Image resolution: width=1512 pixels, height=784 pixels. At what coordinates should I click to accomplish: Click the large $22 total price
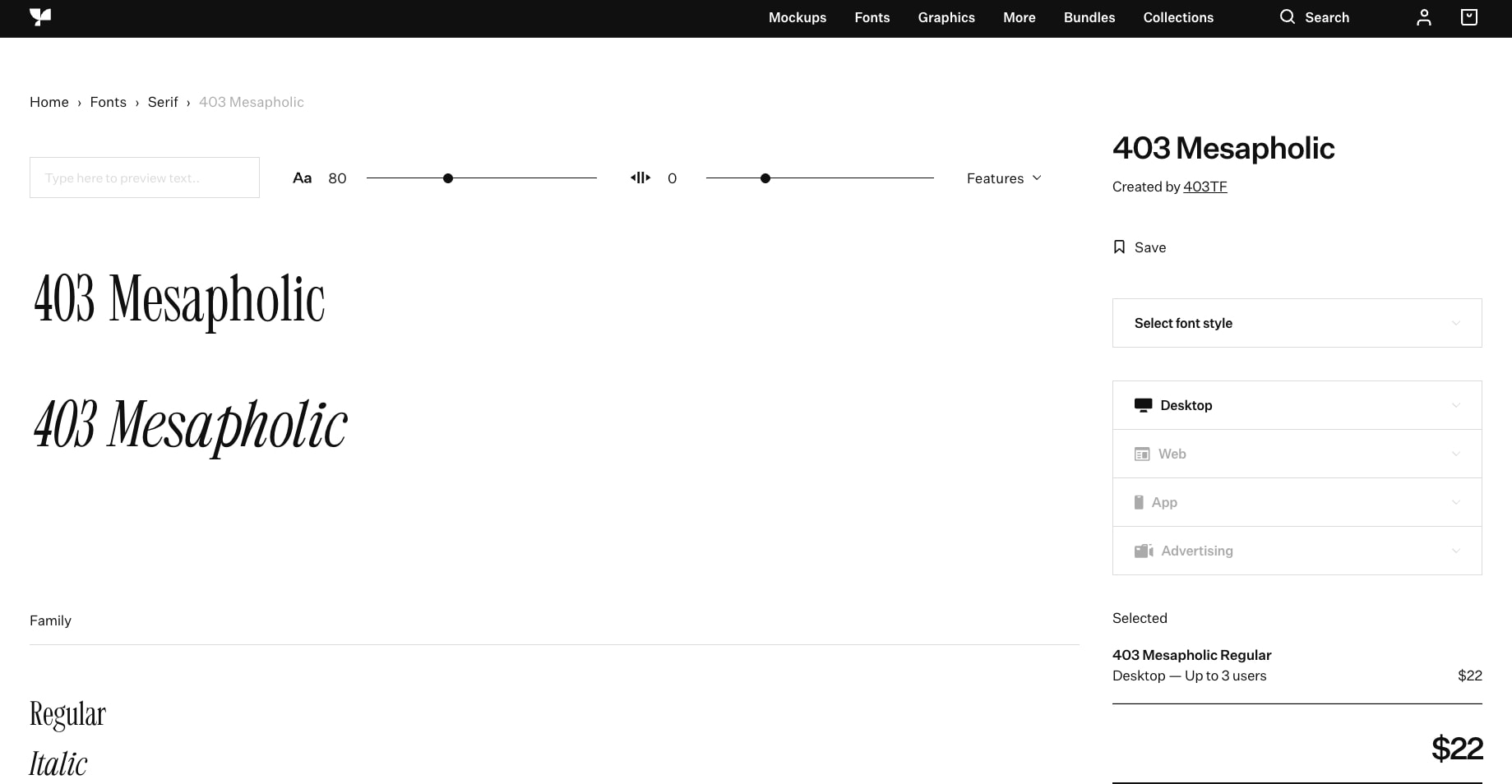(1457, 749)
